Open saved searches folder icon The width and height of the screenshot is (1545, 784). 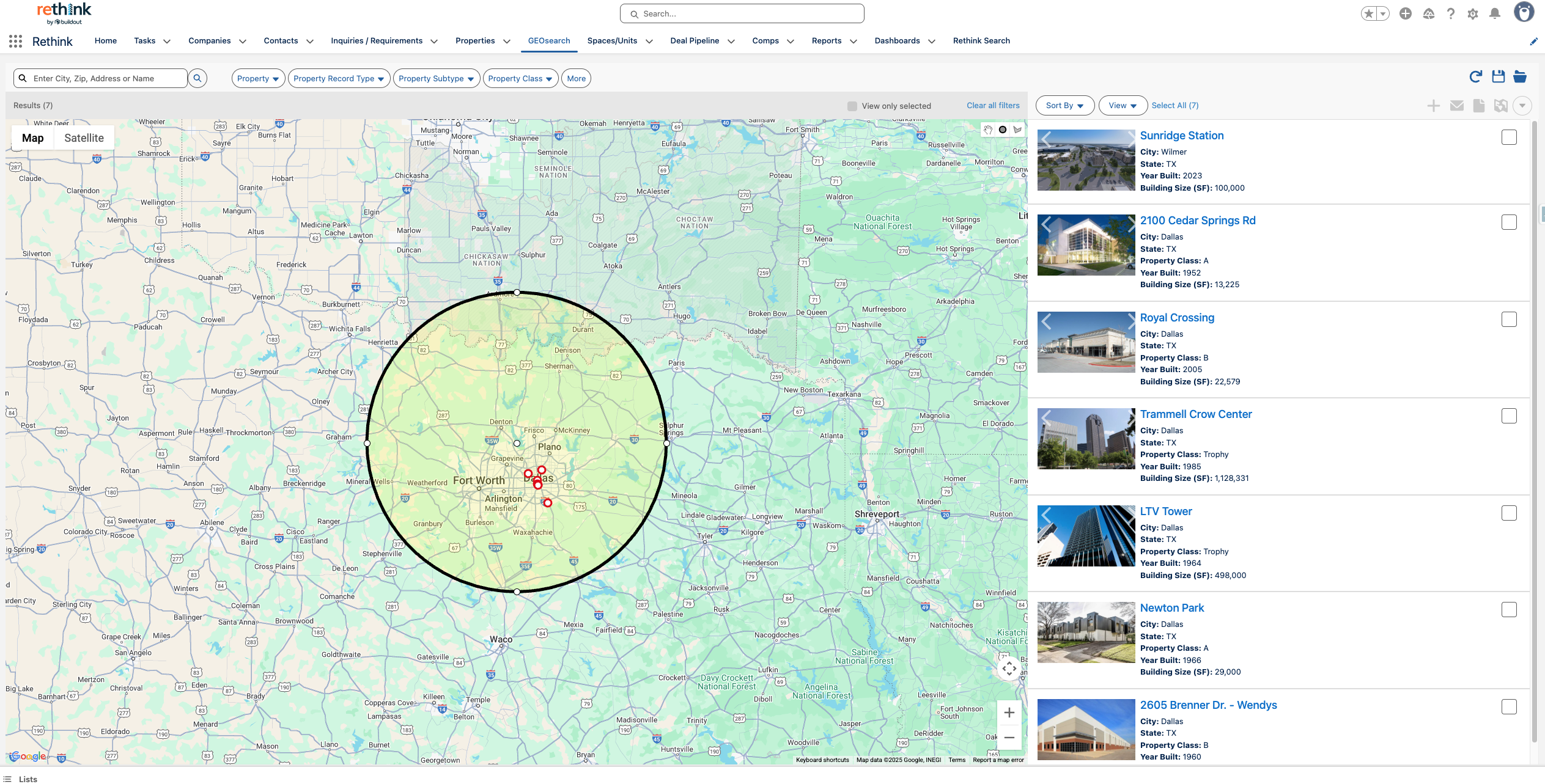pyautogui.click(x=1520, y=76)
